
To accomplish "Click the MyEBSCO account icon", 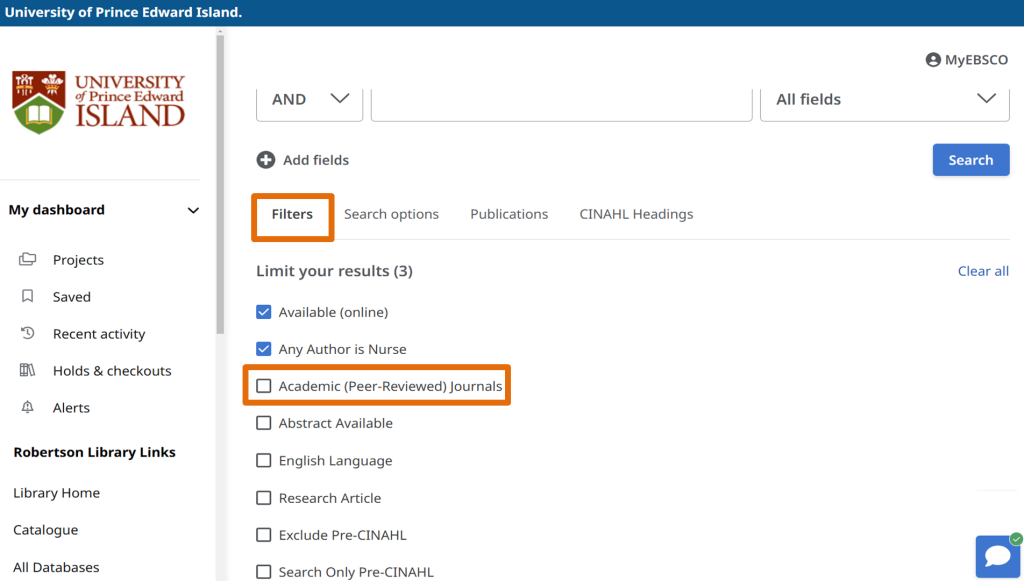I will tap(933, 60).
